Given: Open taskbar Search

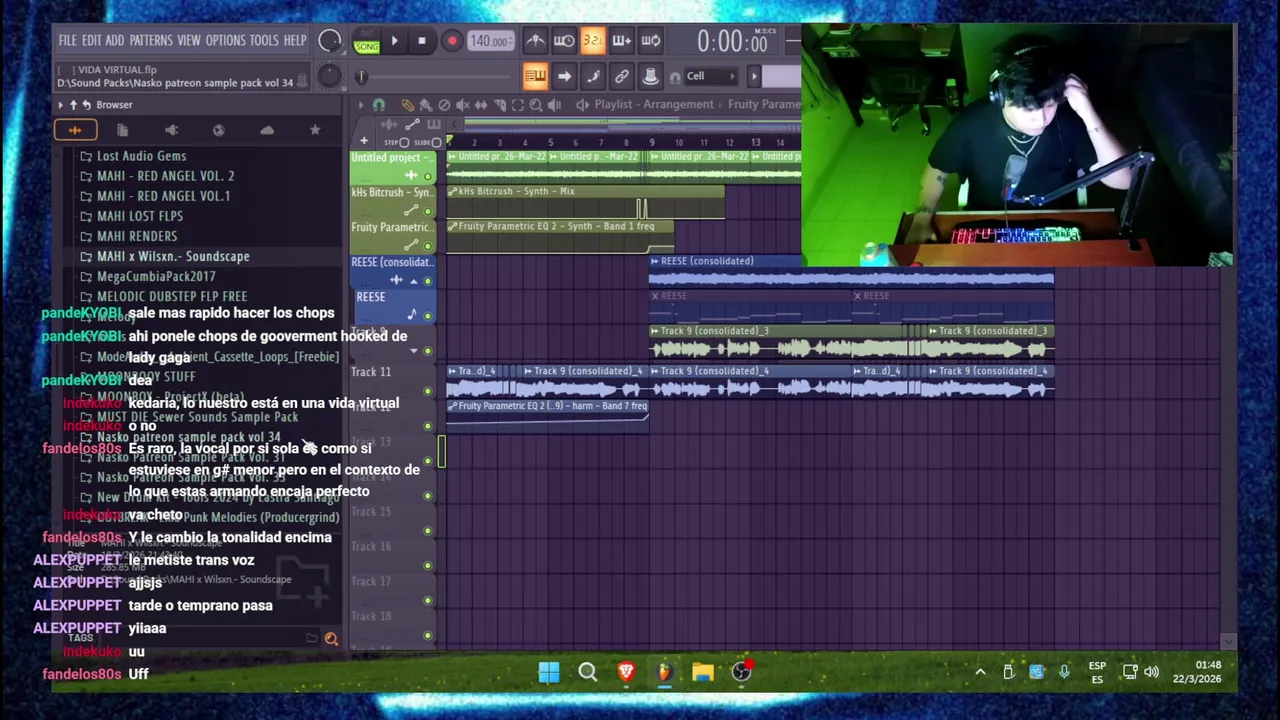Looking at the screenshot, I should tap(588, 672).
